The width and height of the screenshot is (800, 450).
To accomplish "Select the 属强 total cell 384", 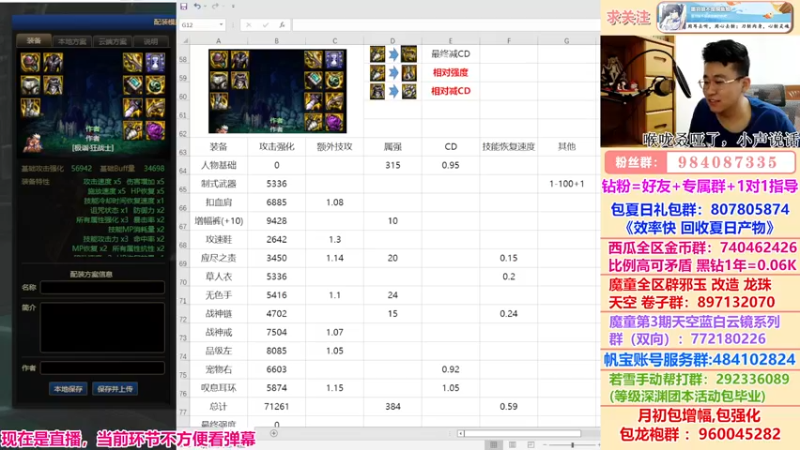I will (x=392, y=407).
